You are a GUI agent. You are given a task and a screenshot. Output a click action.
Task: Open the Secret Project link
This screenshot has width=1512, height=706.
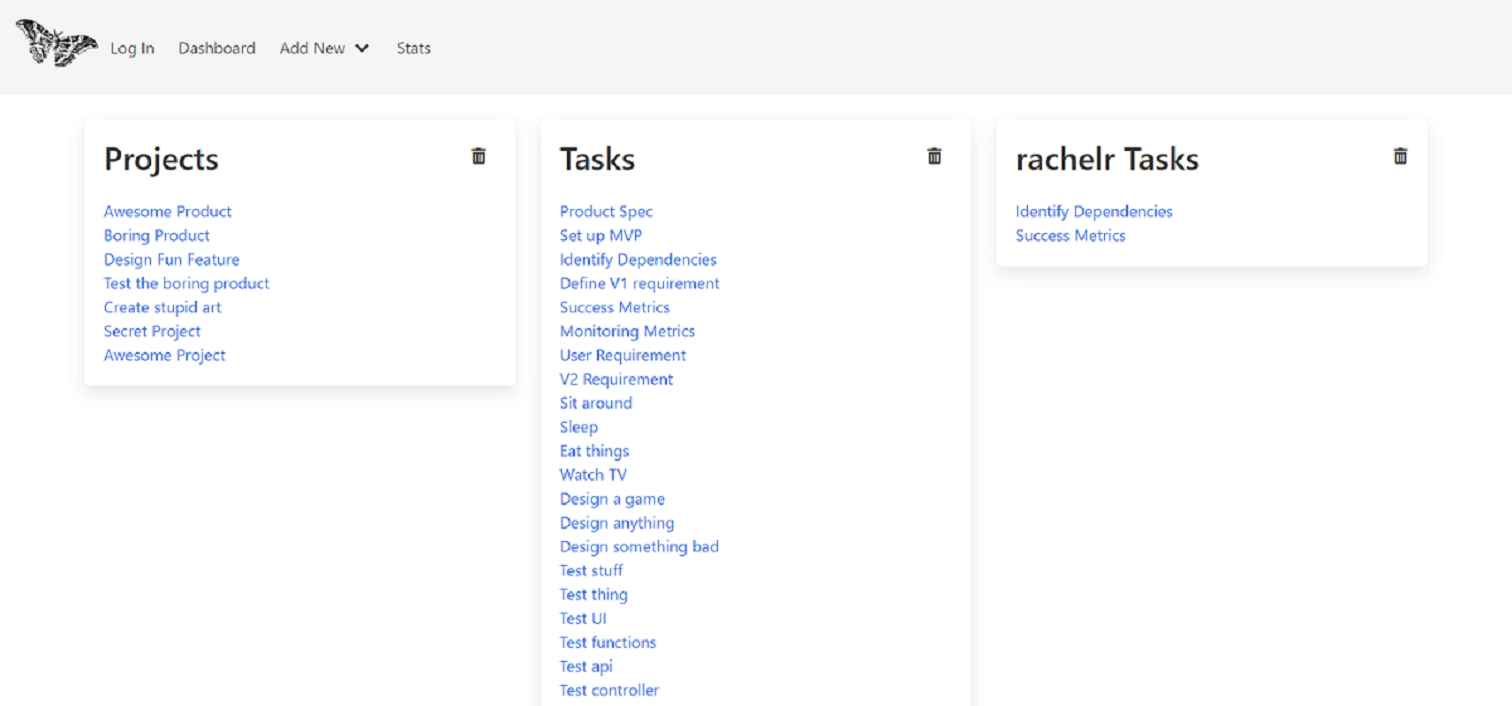152,331
